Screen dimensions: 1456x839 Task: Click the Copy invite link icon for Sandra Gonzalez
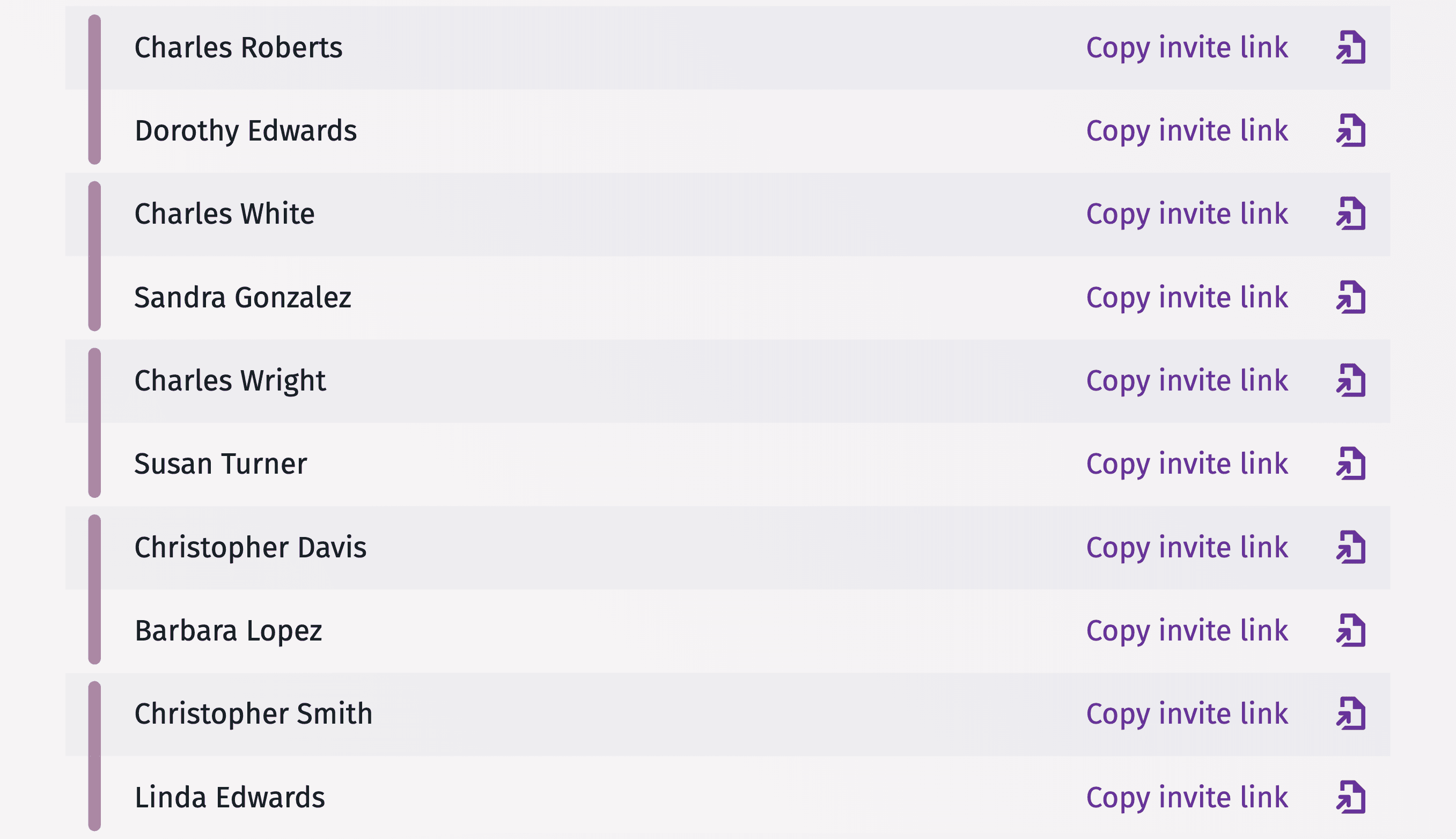point(1351,296)
